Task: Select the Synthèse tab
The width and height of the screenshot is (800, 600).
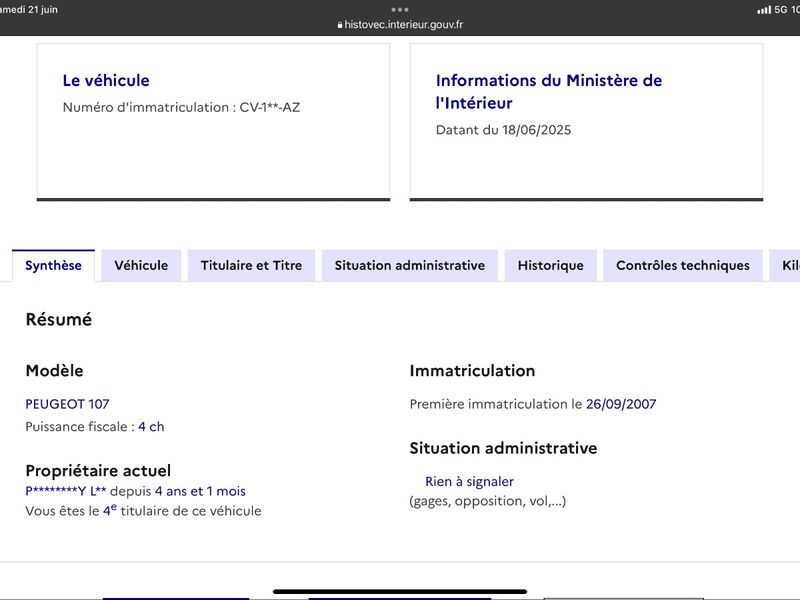Action: click(53, 265)
